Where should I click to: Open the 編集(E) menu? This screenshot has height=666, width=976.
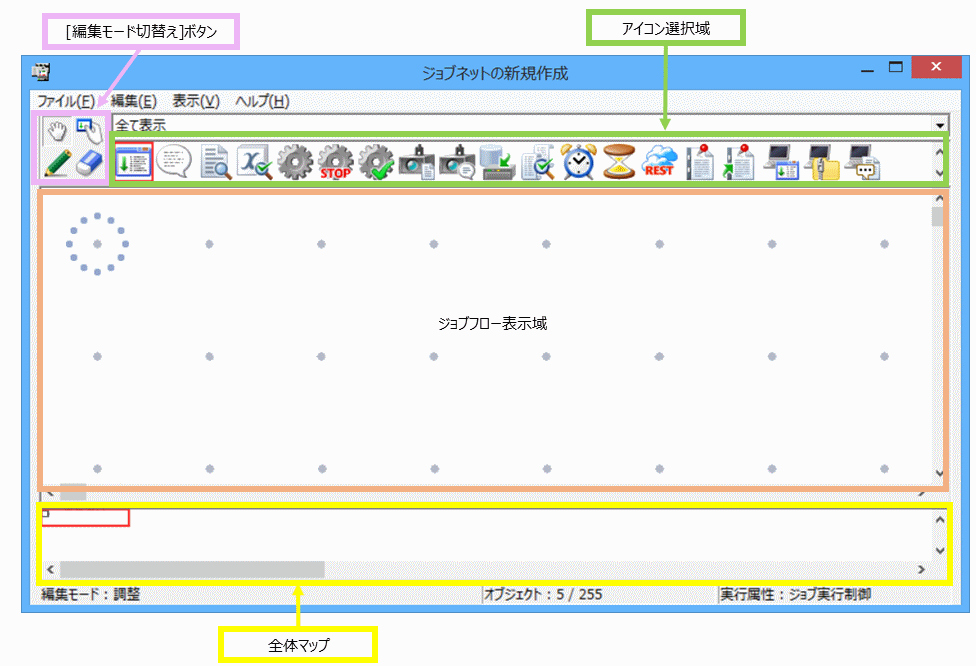134,101
